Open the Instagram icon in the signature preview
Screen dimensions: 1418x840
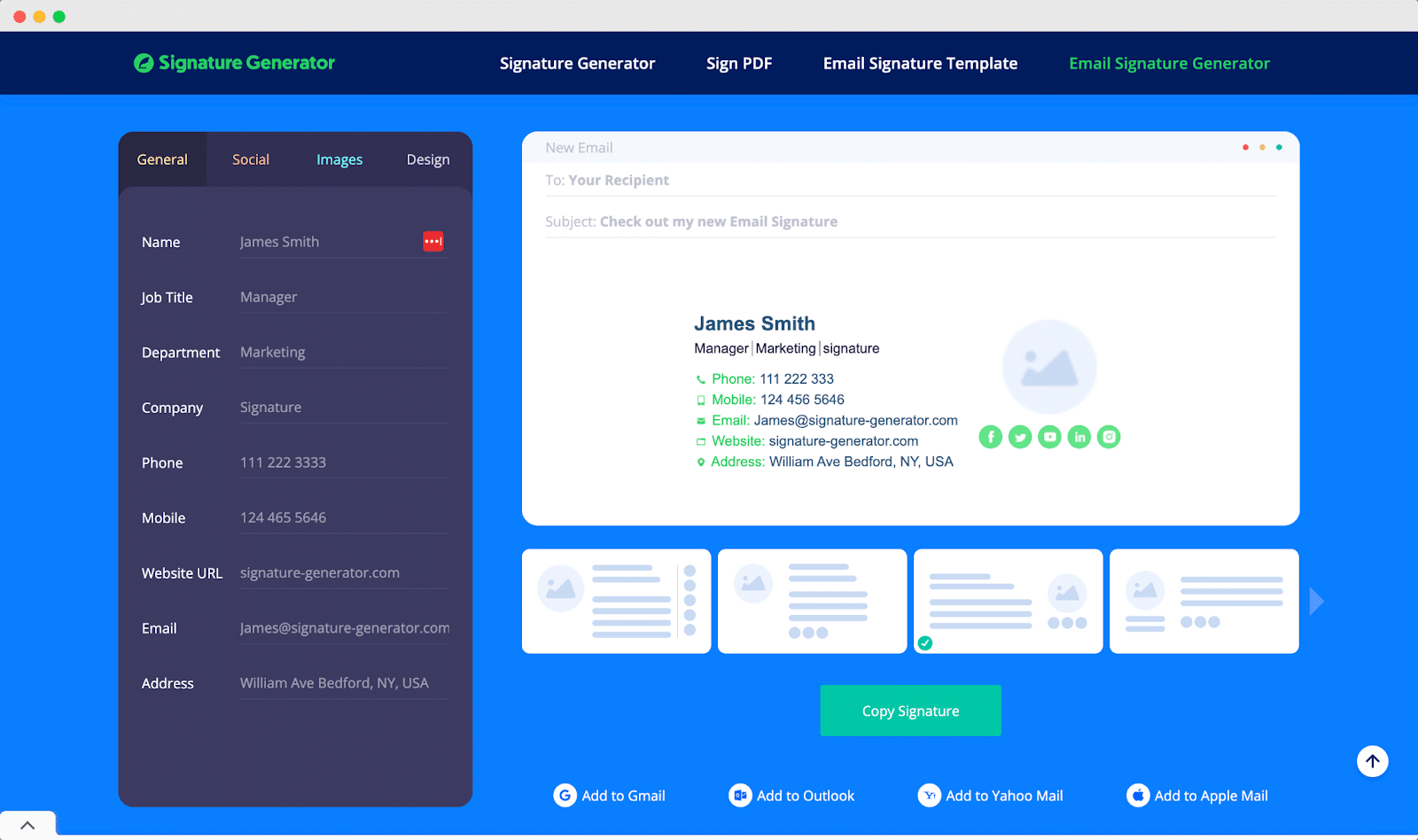pyautogui.click(x=1109, y=437)
